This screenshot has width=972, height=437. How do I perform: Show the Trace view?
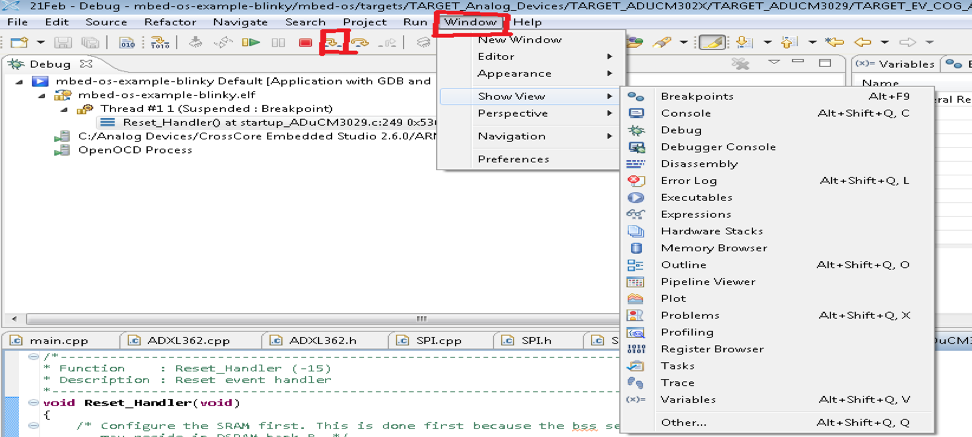click(x=777, y=382)
